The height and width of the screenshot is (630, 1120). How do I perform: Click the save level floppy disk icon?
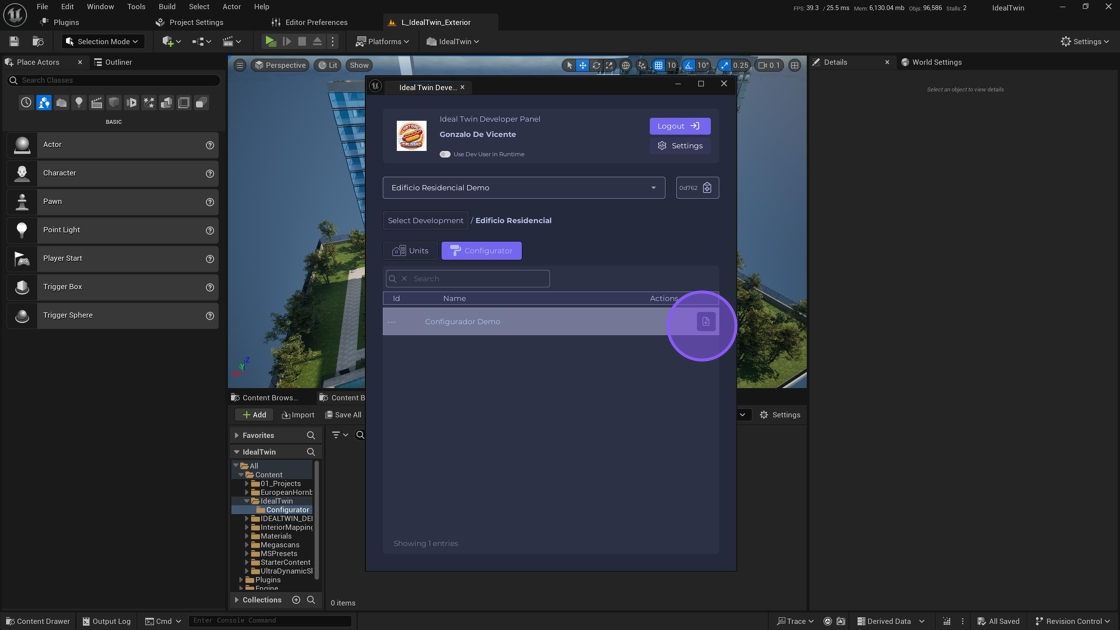pos(14,42)
